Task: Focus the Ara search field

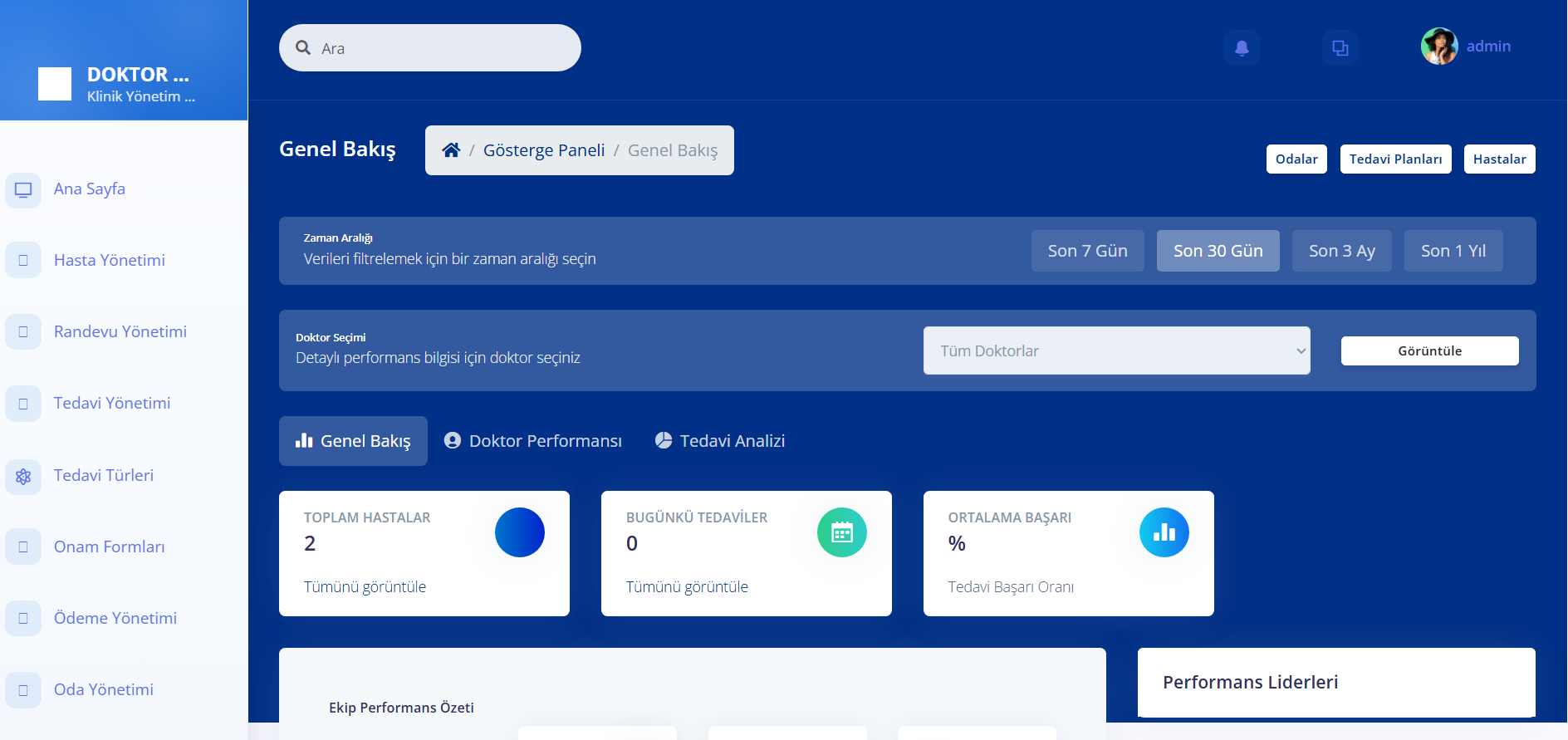Action: 430,48
